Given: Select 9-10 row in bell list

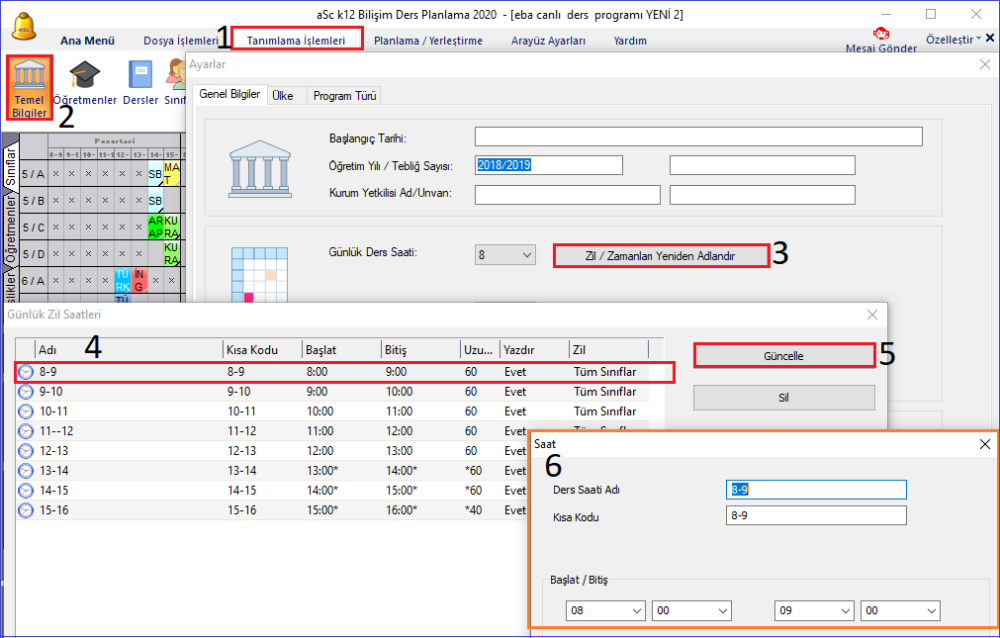Looking at the screenshot, I should pyautogui.click(x=333, y=392).
